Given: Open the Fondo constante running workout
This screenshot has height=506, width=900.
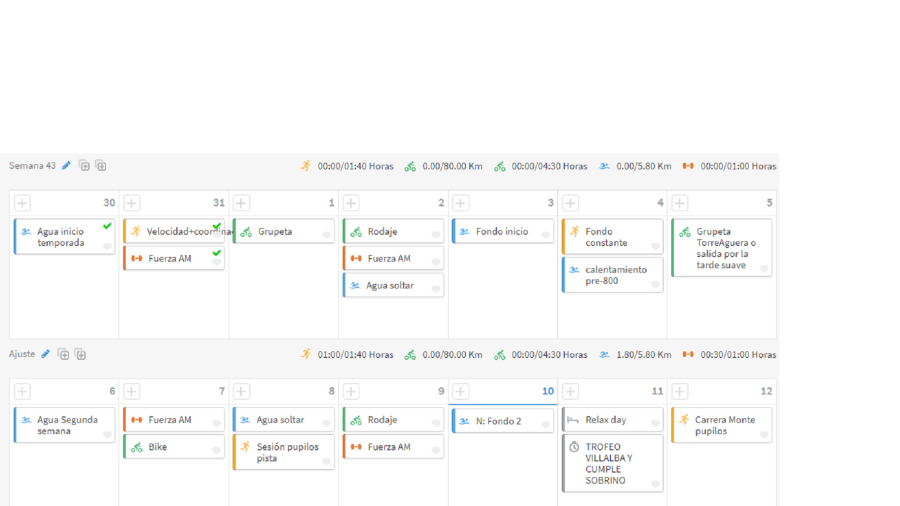Looking at the screenshot, I should point(610,237).
